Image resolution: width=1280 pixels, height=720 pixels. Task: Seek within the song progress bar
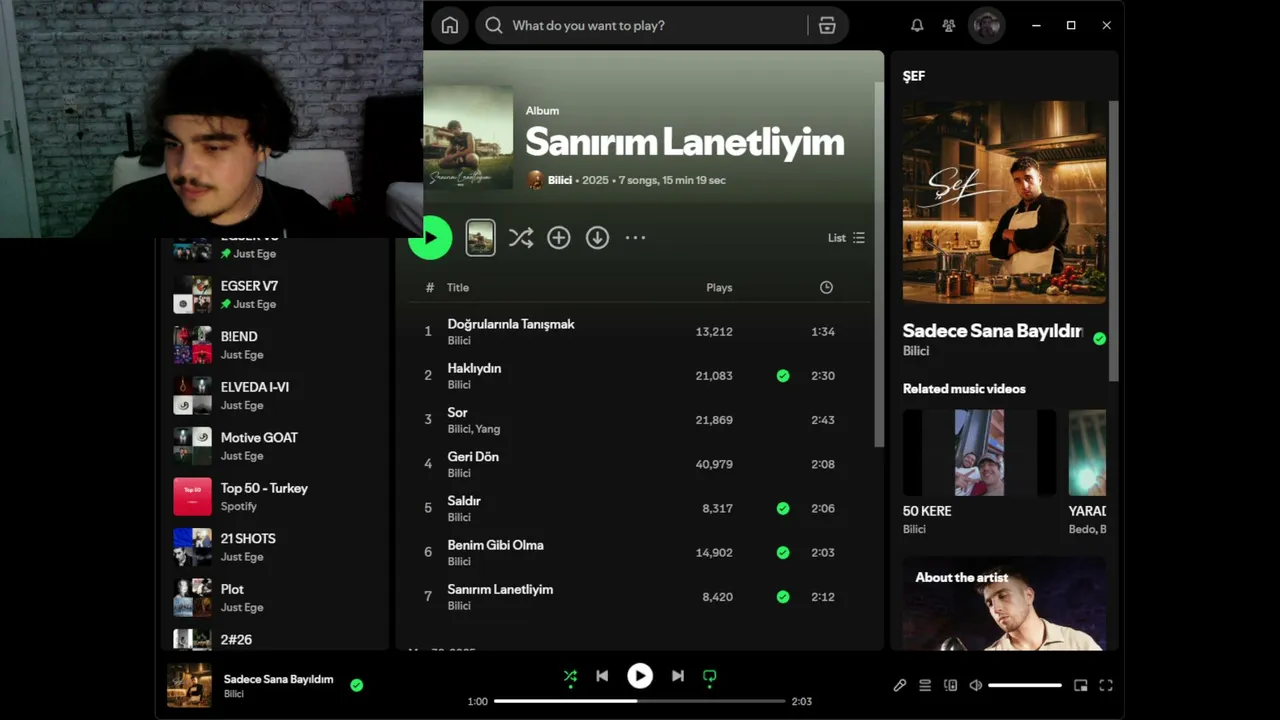pos(640,701)
